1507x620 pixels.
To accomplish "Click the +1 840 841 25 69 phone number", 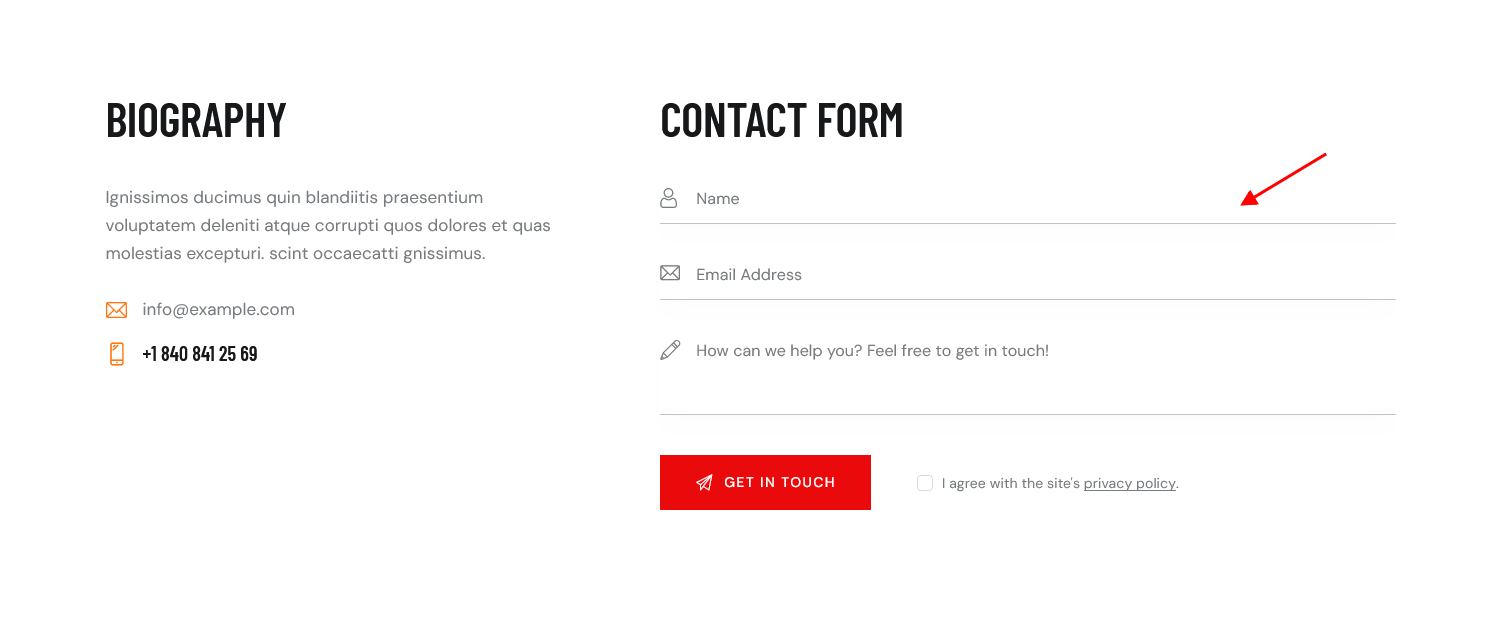I will coord(200,354).
